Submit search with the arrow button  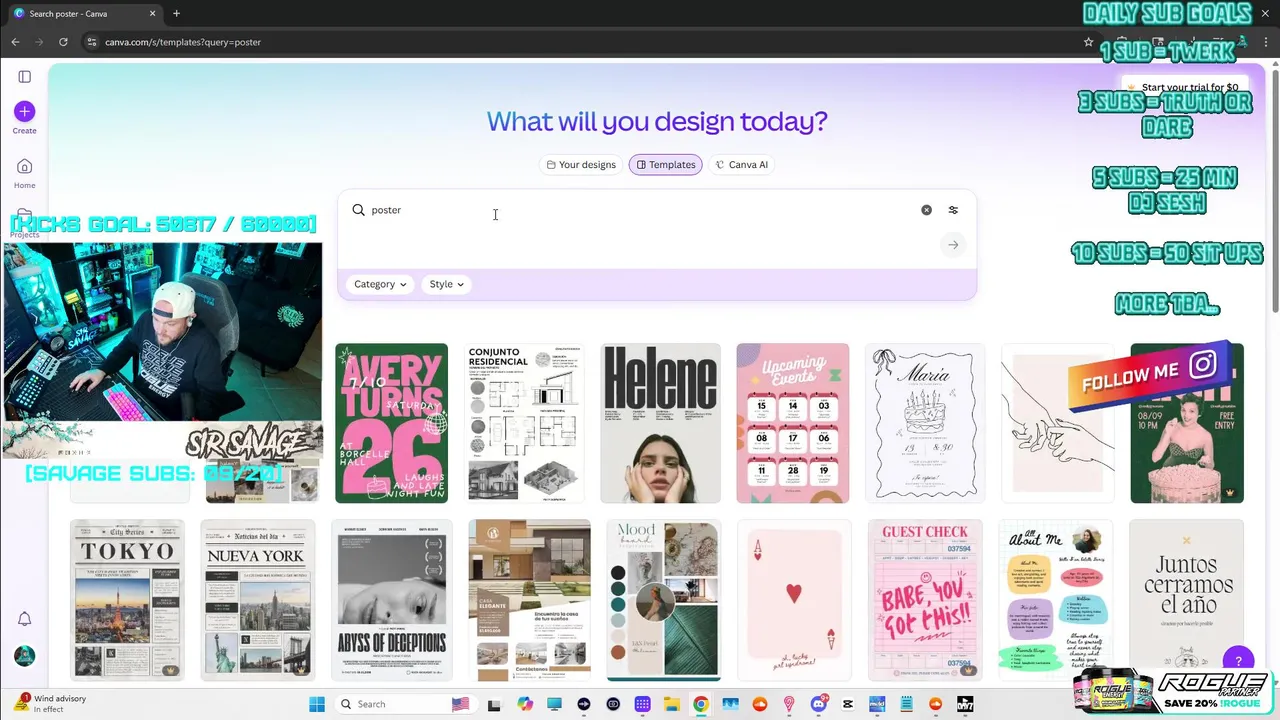(953, 245)
